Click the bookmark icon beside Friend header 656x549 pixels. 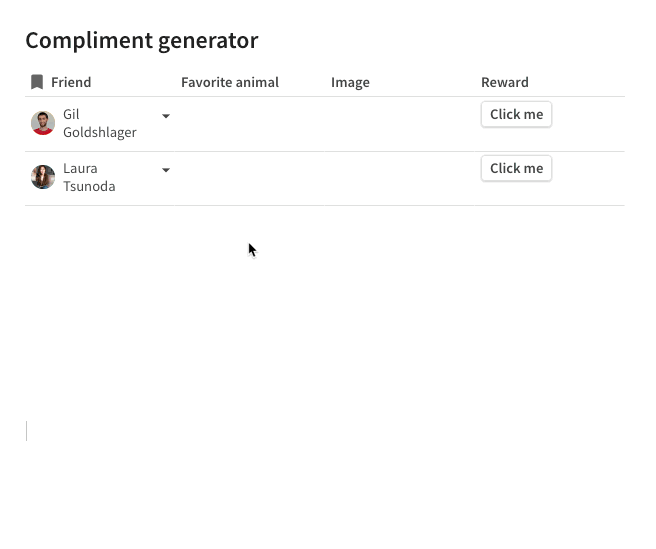pyautogui.click(x=37, y=82)
